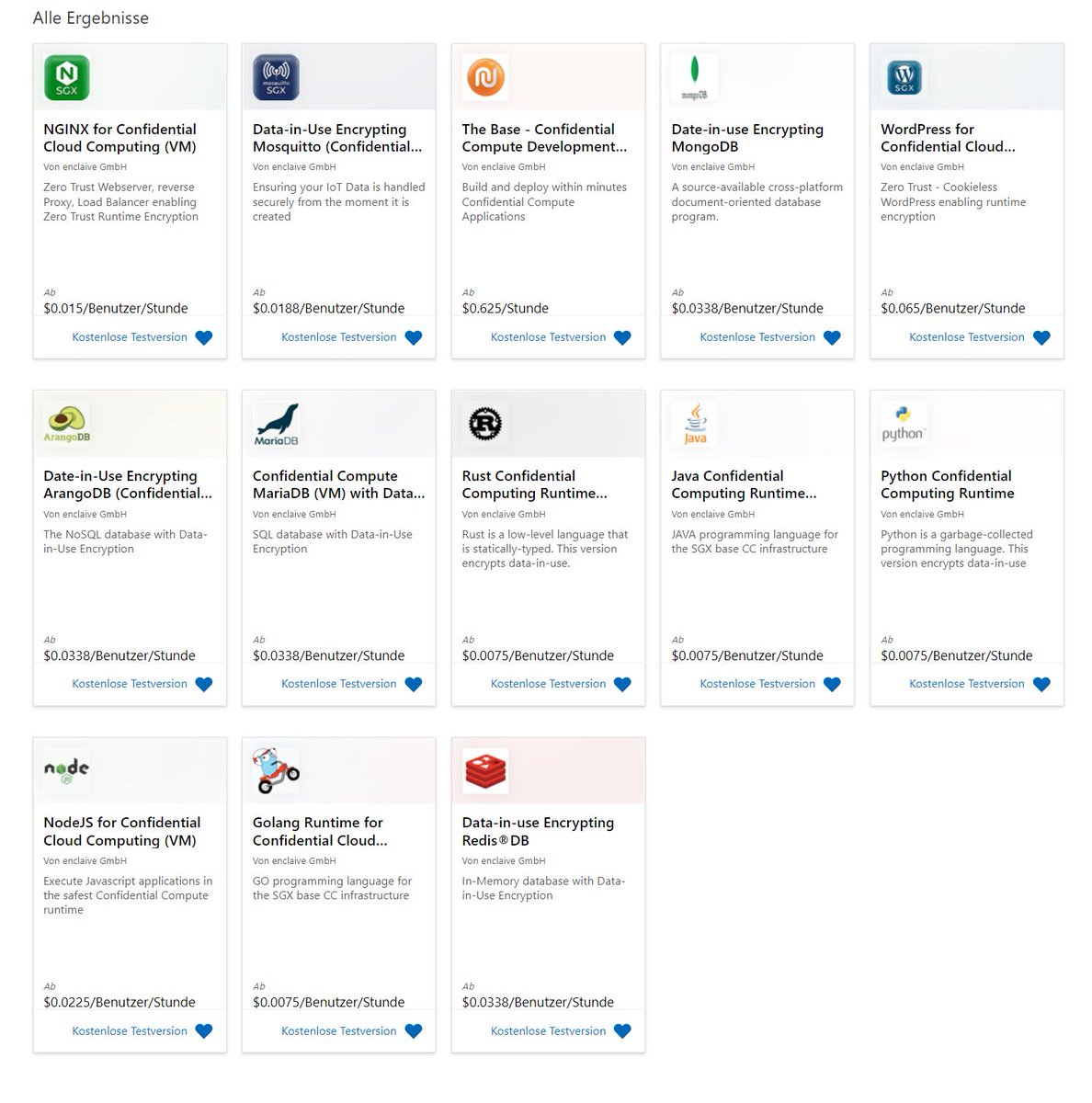Screen dimensions: 1092x1103
Task: Toggle heart on Python Confidential Computing card
Action: click(x=1041, y=684)
